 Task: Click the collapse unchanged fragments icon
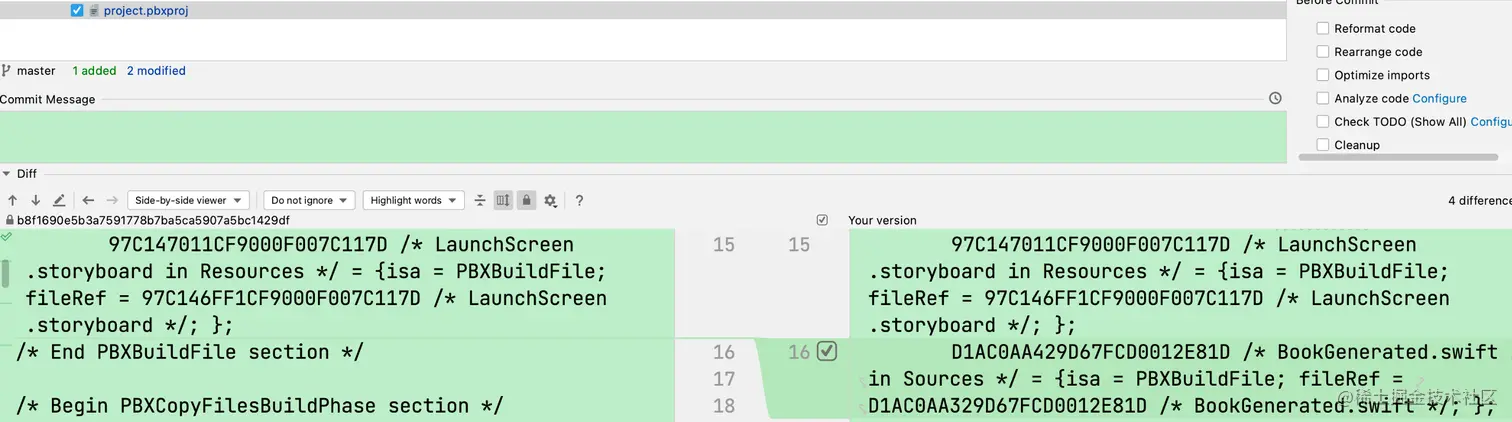[480, 200]
